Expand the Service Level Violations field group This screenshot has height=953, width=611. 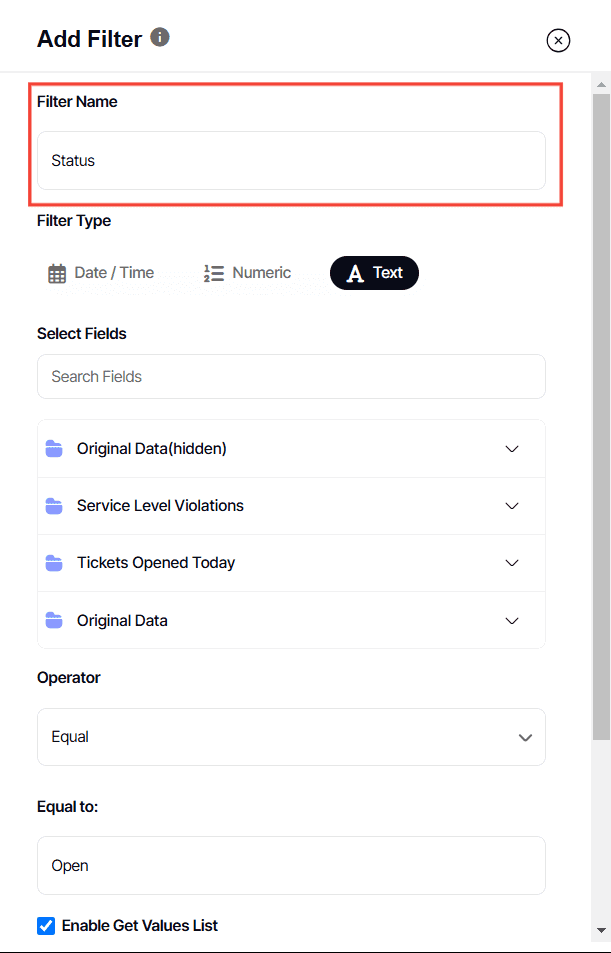click(x=512, y=505)
